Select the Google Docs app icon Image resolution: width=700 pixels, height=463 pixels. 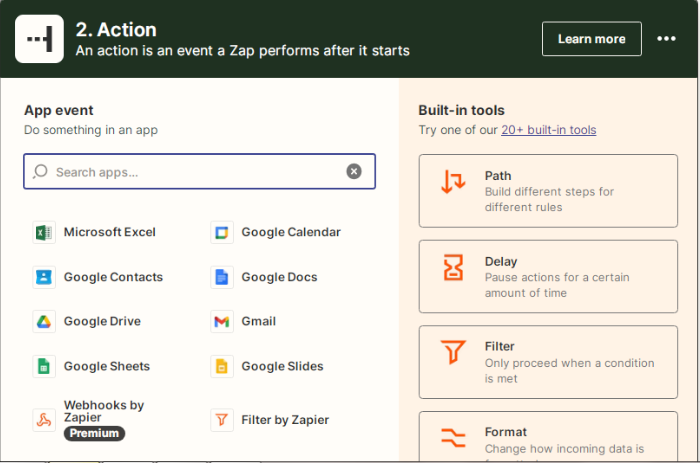tap(222, 277)
